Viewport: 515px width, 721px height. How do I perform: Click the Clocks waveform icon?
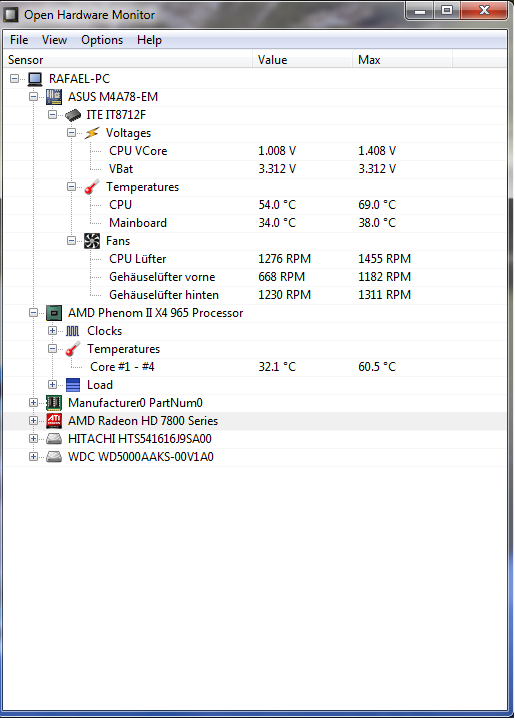pyautogui.click(x=73, y=331)
